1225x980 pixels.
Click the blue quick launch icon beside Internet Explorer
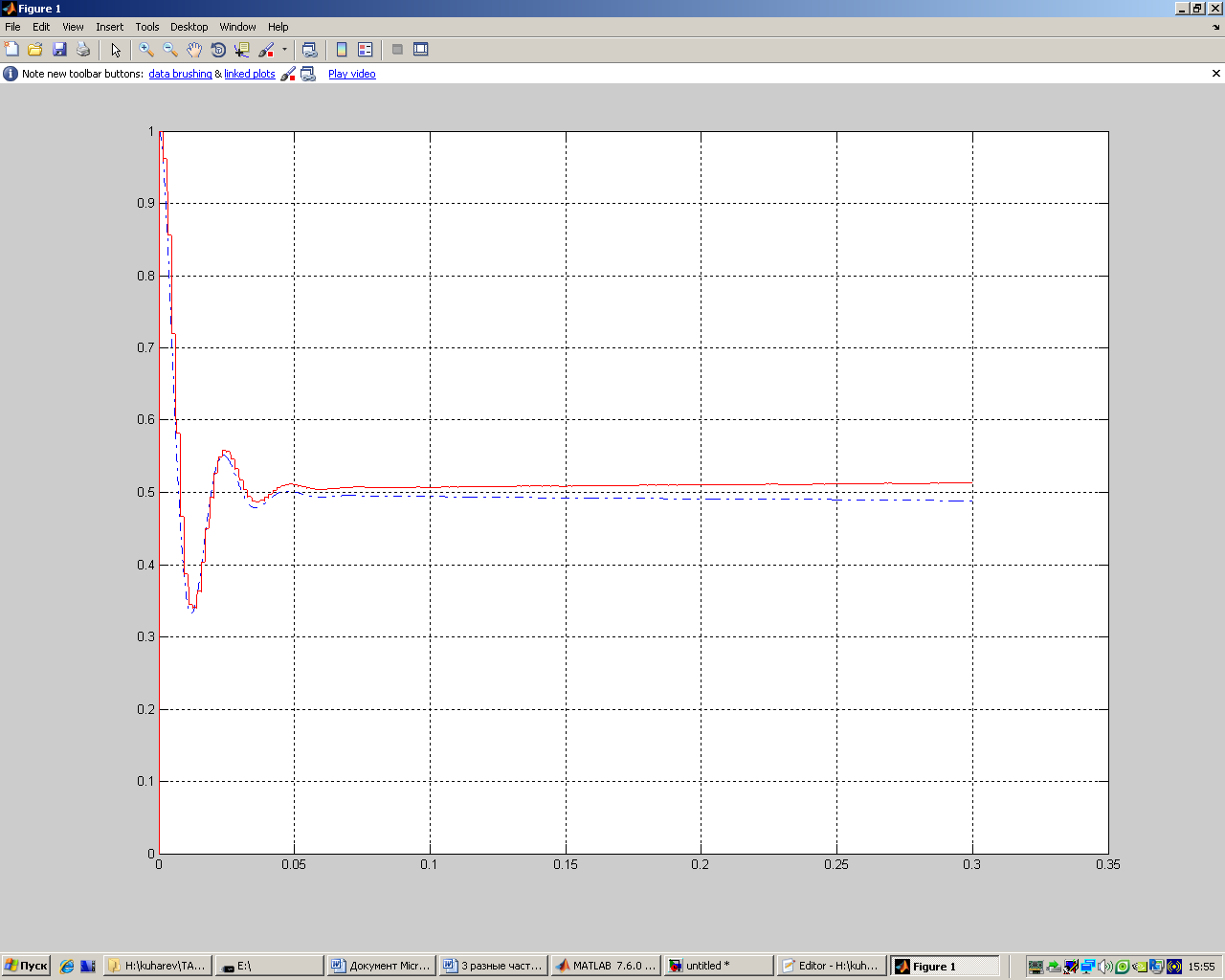coord(88,967)
